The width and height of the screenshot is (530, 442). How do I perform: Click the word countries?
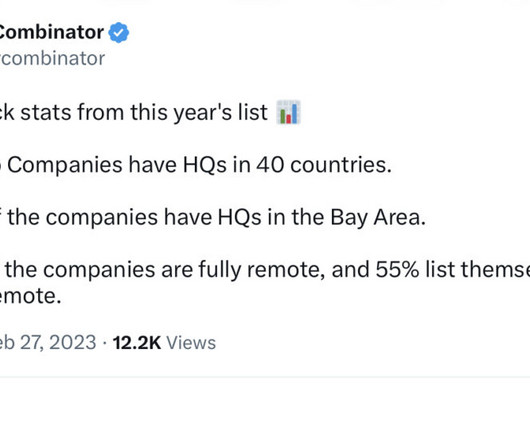pos(341,165)
